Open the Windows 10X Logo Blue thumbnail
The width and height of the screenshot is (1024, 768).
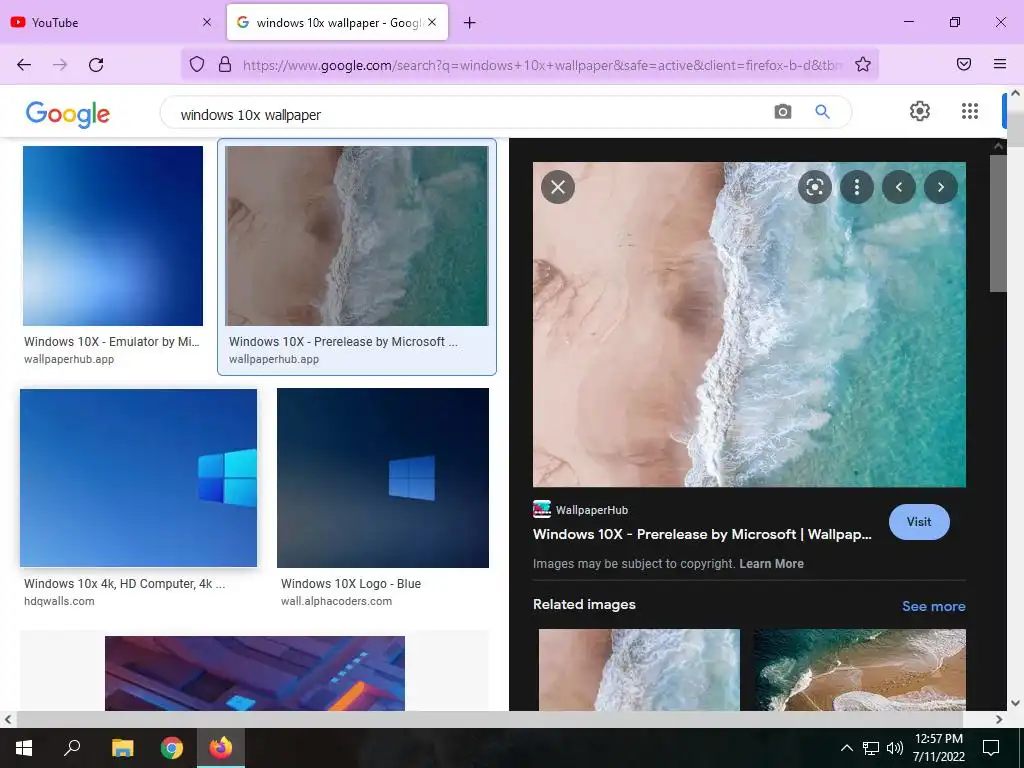(x=383, y=478)
